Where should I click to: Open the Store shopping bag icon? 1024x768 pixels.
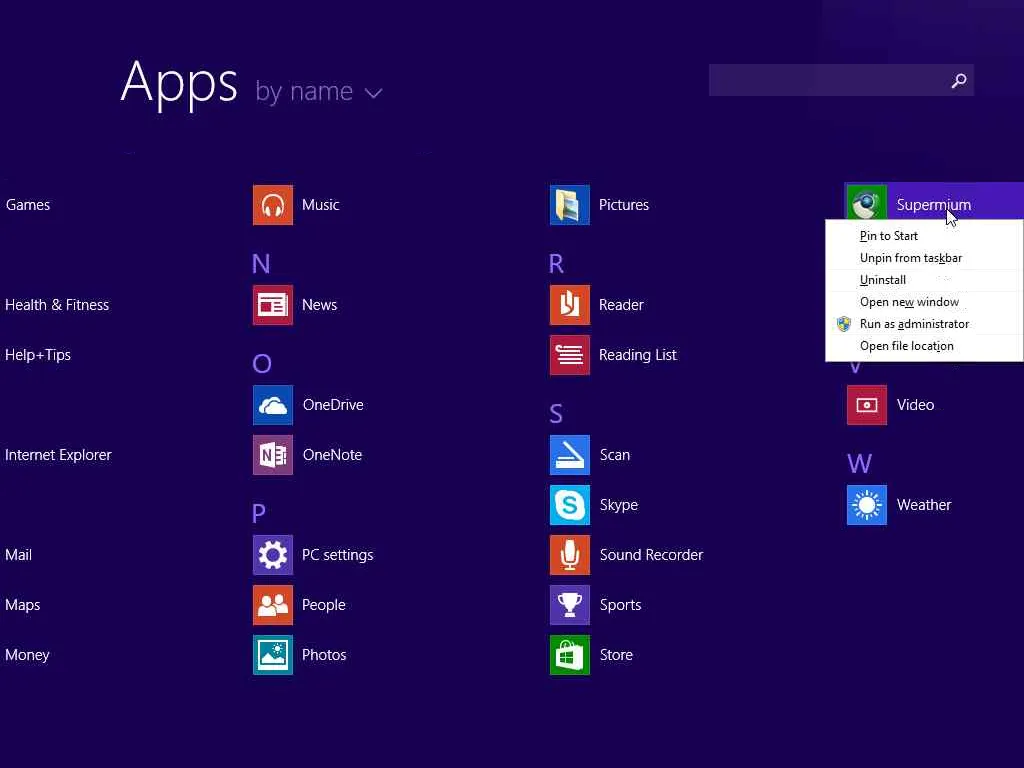[x=569, y=655]
